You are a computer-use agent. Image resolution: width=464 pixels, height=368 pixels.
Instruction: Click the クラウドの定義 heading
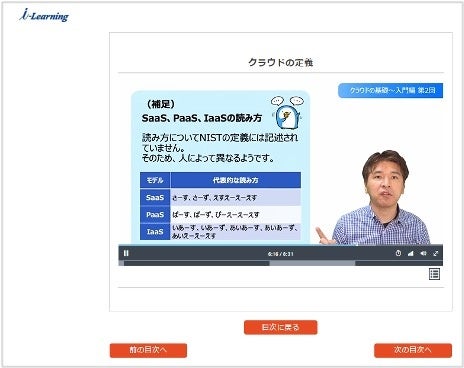[x=281, y=62]
